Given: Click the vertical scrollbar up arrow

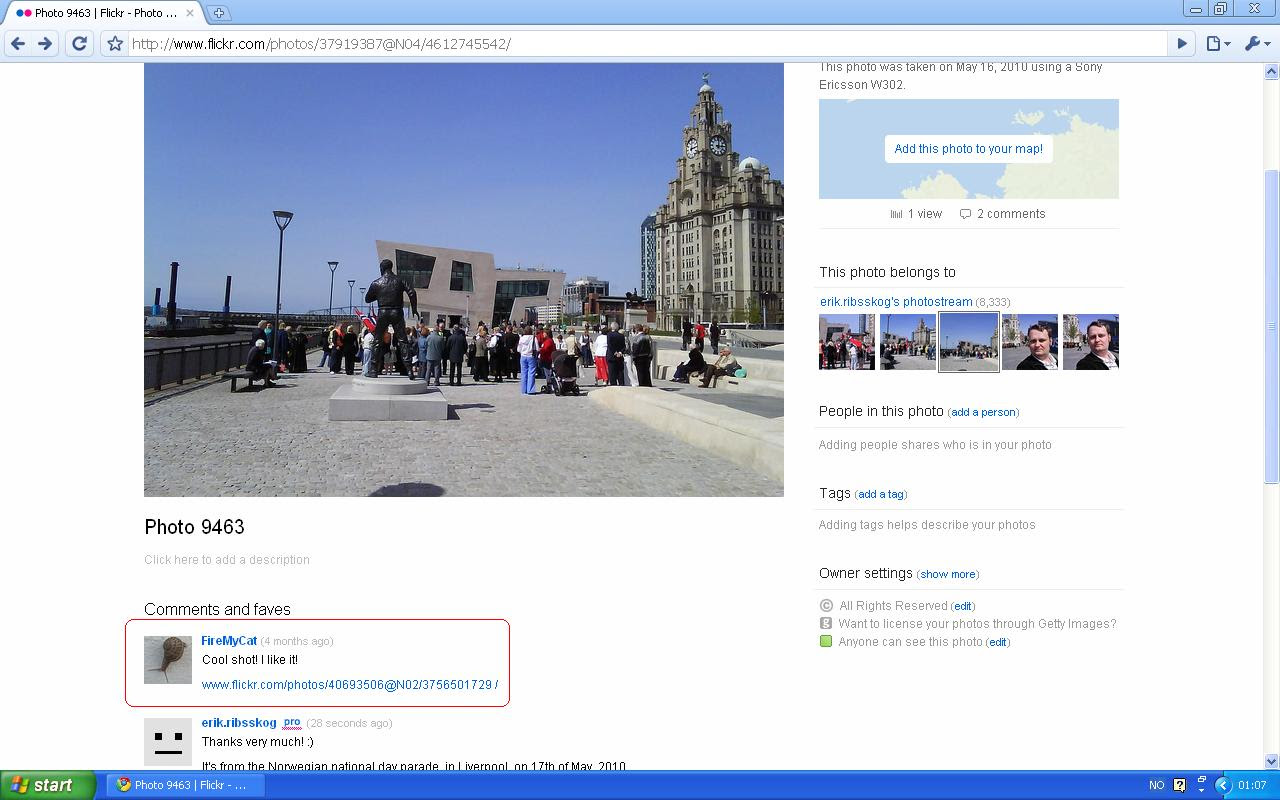Looking at the screenshot, I should coord(1272,71).
